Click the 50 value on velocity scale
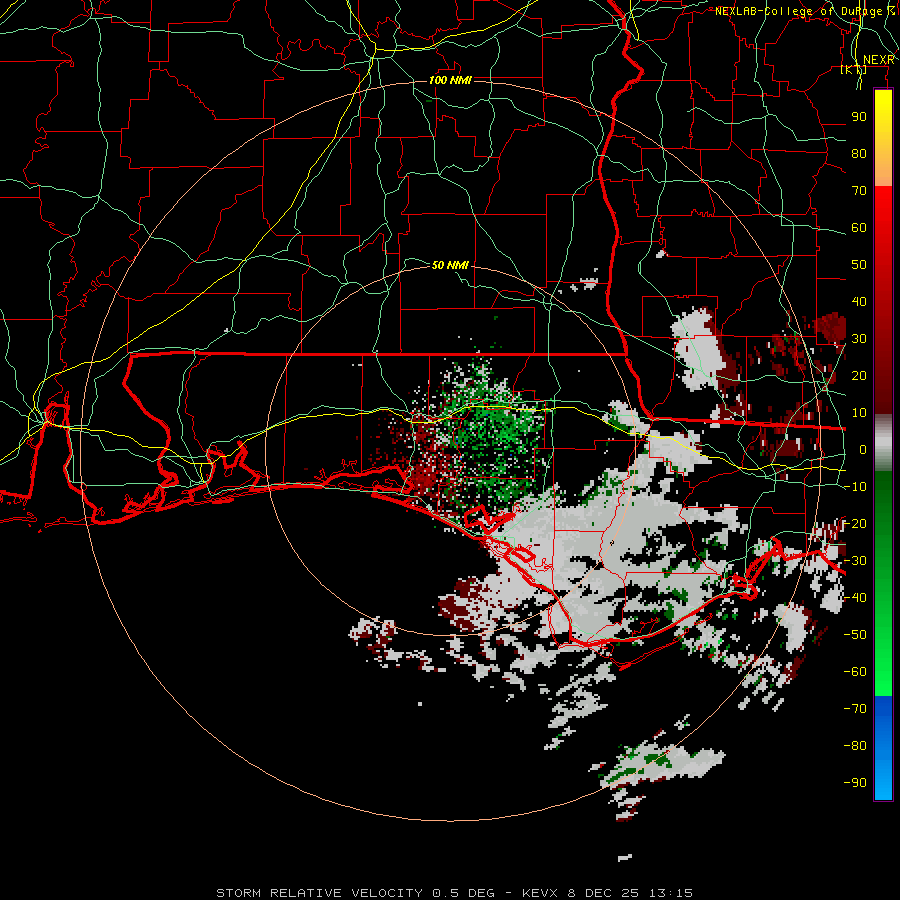This screenshot has height=900, width=900. (x=859, y=265)
